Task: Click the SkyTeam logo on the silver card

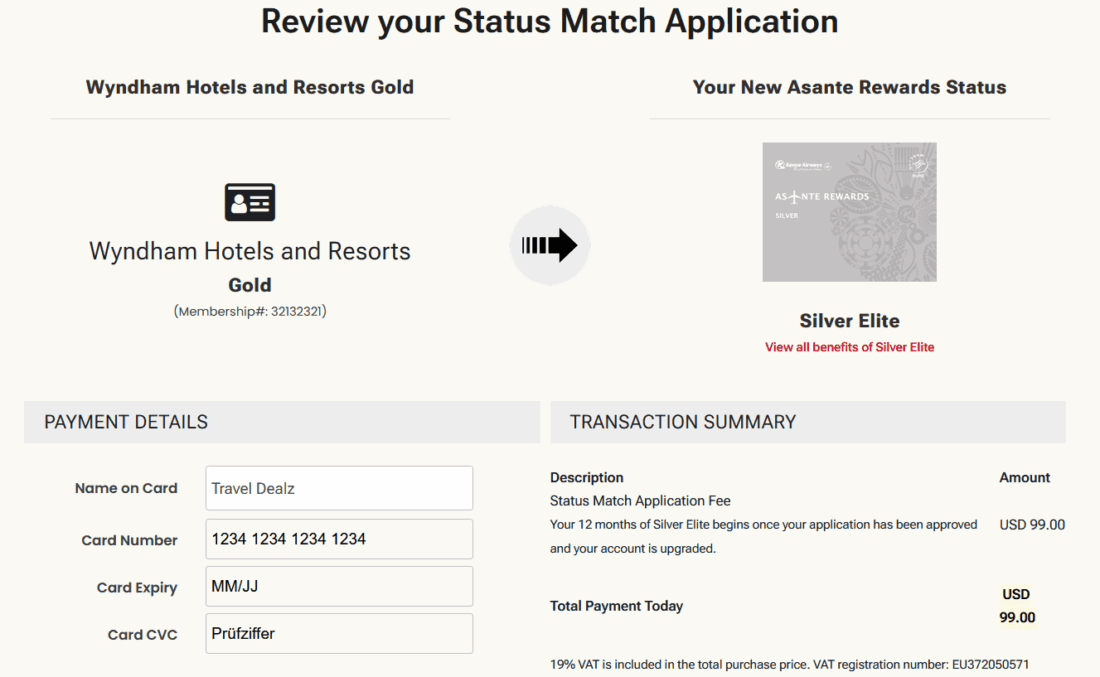Action: click(917, 164)
